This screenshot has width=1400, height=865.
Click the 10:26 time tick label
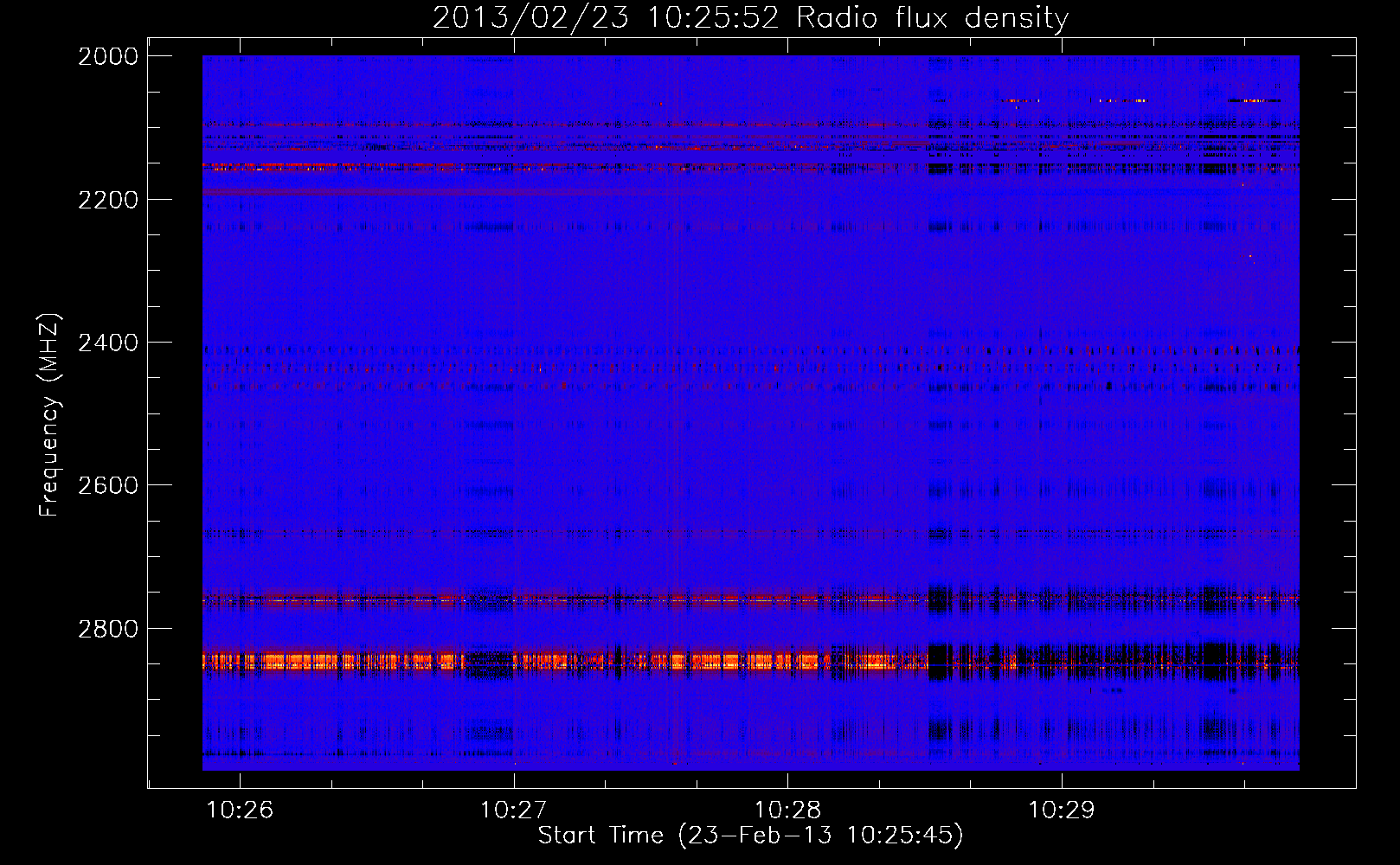pyautogui.click(x=240, y=811)
